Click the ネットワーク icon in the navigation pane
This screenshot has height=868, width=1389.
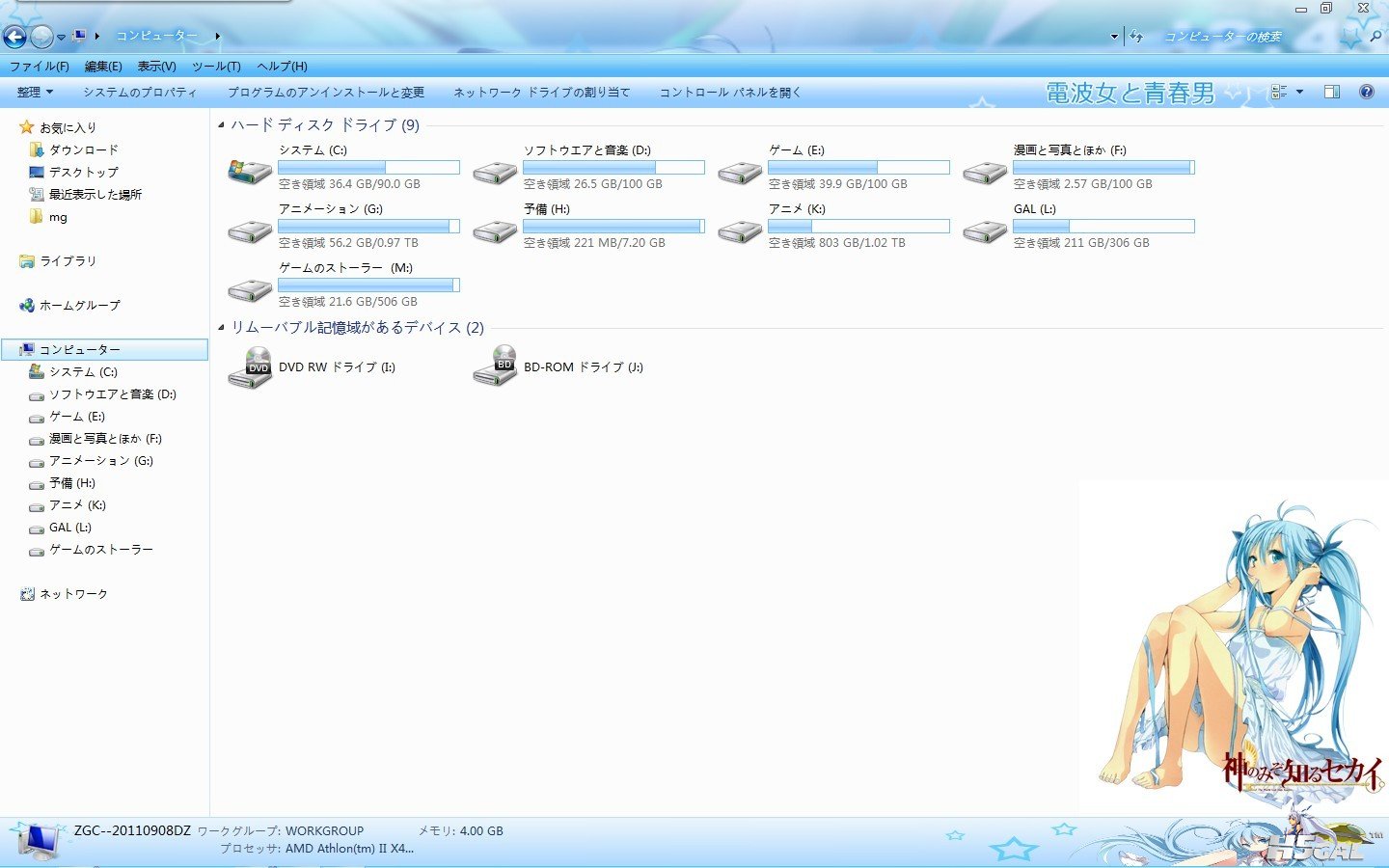pyautogui.click(x=27, y=594)
